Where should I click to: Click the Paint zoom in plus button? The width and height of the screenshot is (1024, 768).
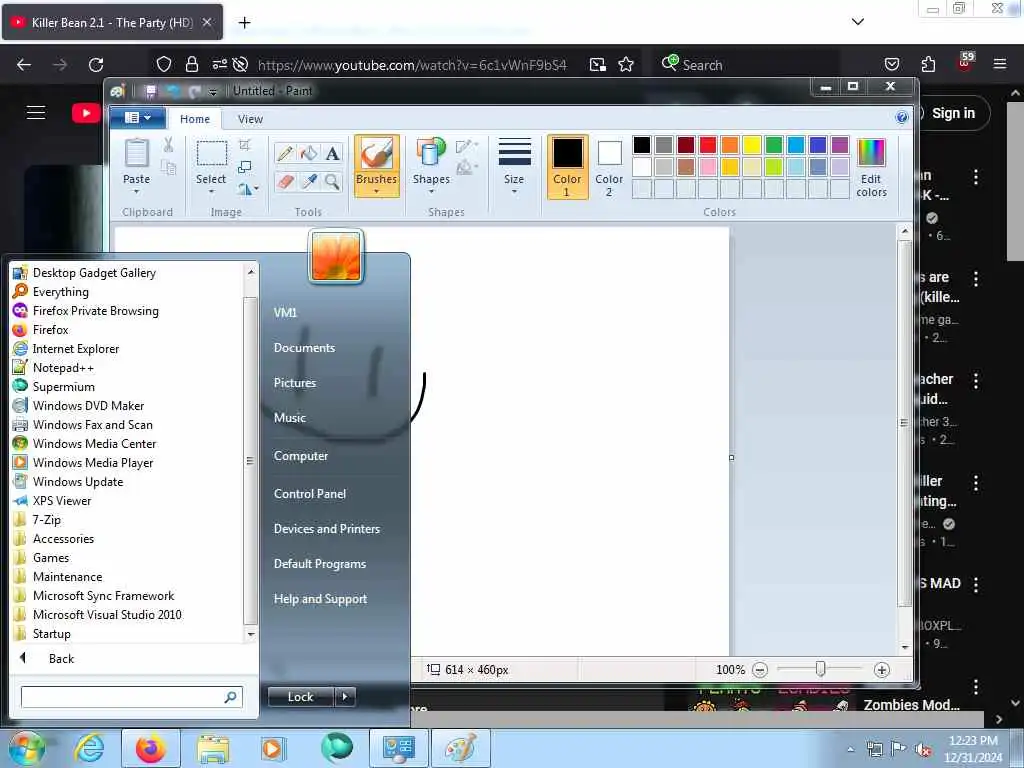coord(882,669)
